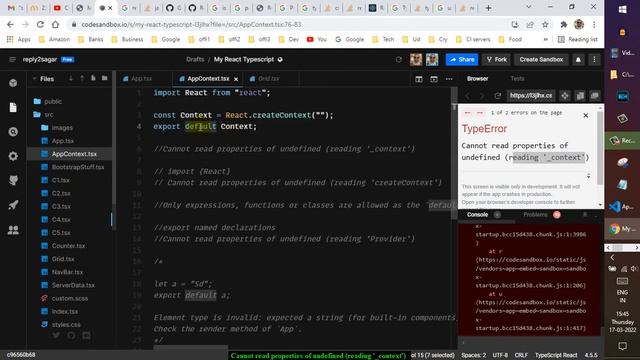Open the Configuration gear icon in sidebar
The width and height of the screenshot is (640, 360).
coord(13,156)
